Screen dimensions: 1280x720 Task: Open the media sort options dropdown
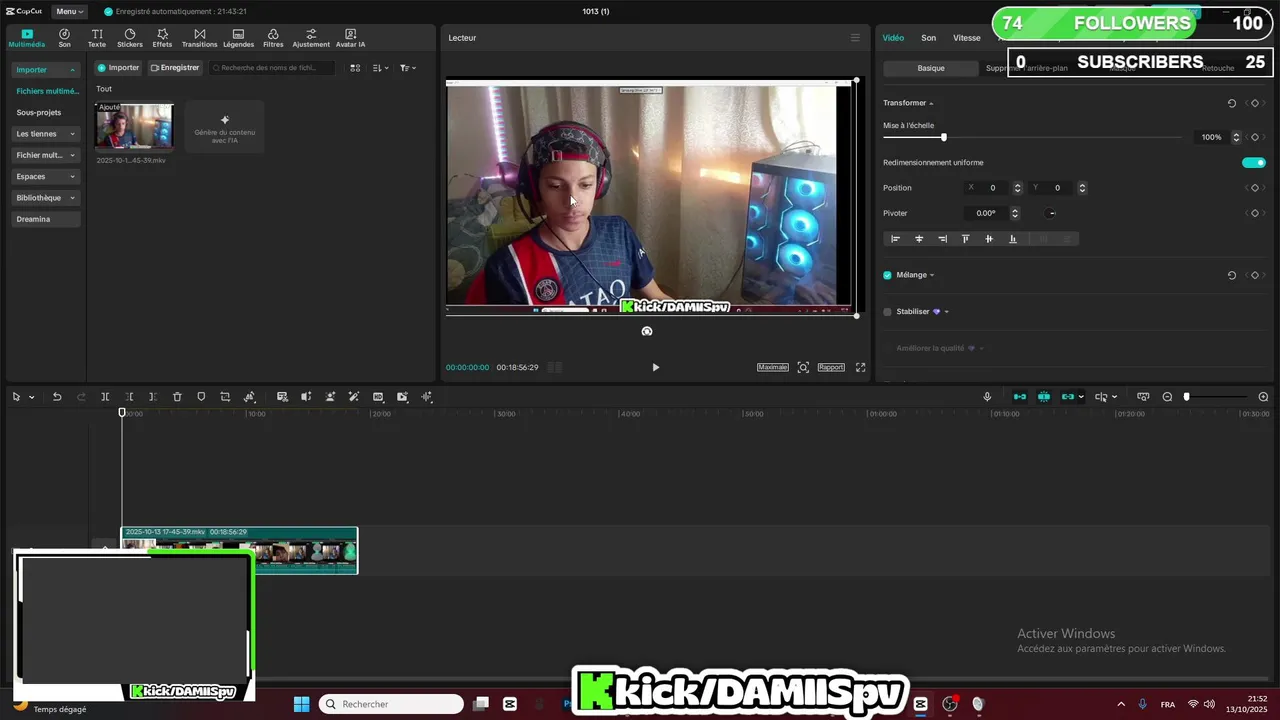coord(380,68)
